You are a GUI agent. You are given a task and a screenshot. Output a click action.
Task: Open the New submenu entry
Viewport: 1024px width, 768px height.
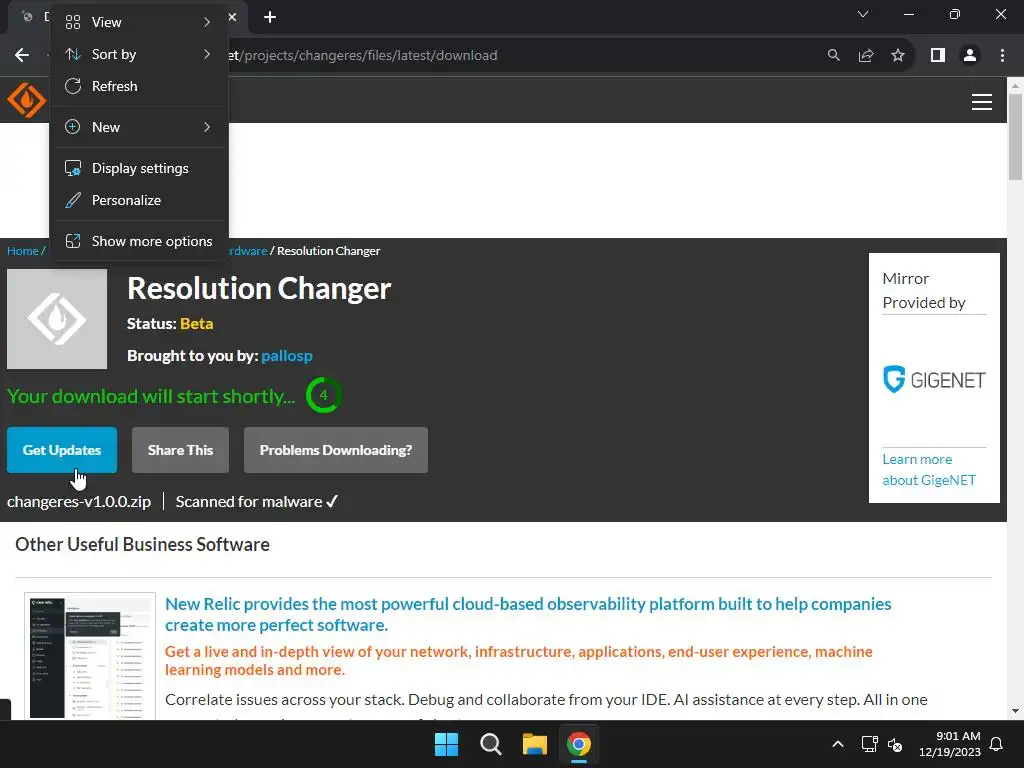point(138,127)
